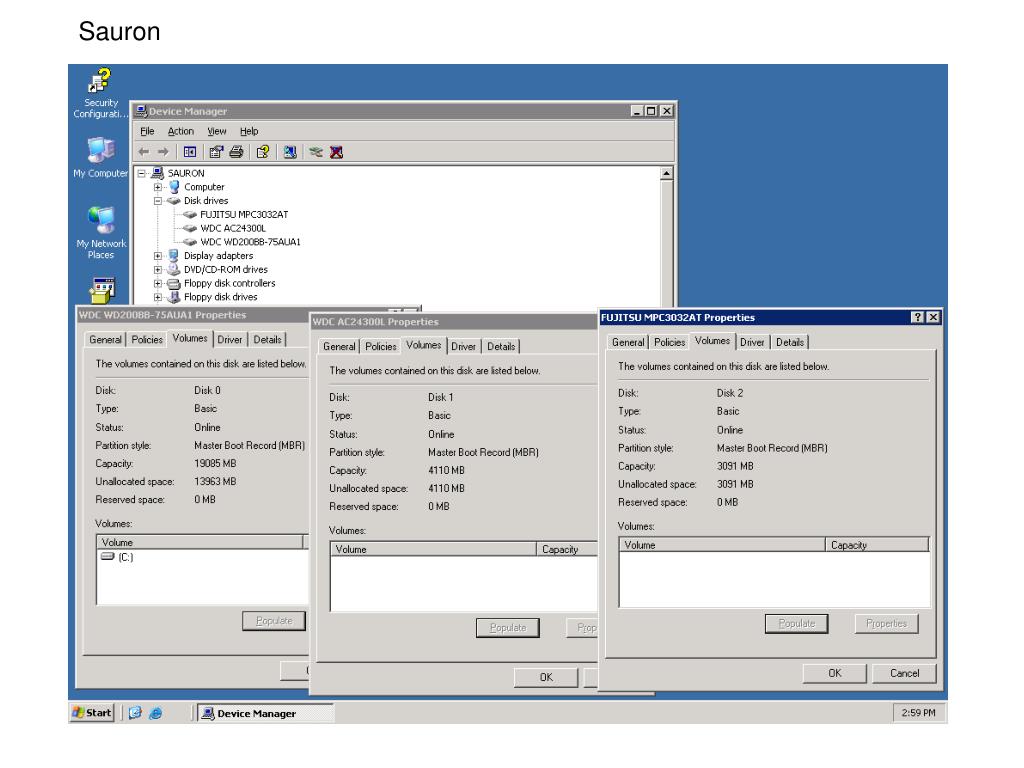1024x768 pixels.
Task: Select the Floppy disk drives category icon
Action: (174, 296)
